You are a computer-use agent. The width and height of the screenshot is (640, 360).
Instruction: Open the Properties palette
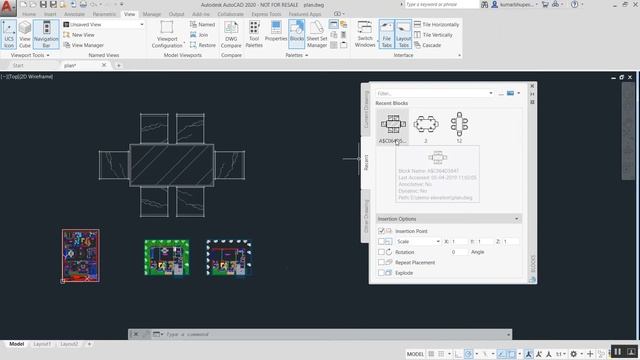(276, 31)
